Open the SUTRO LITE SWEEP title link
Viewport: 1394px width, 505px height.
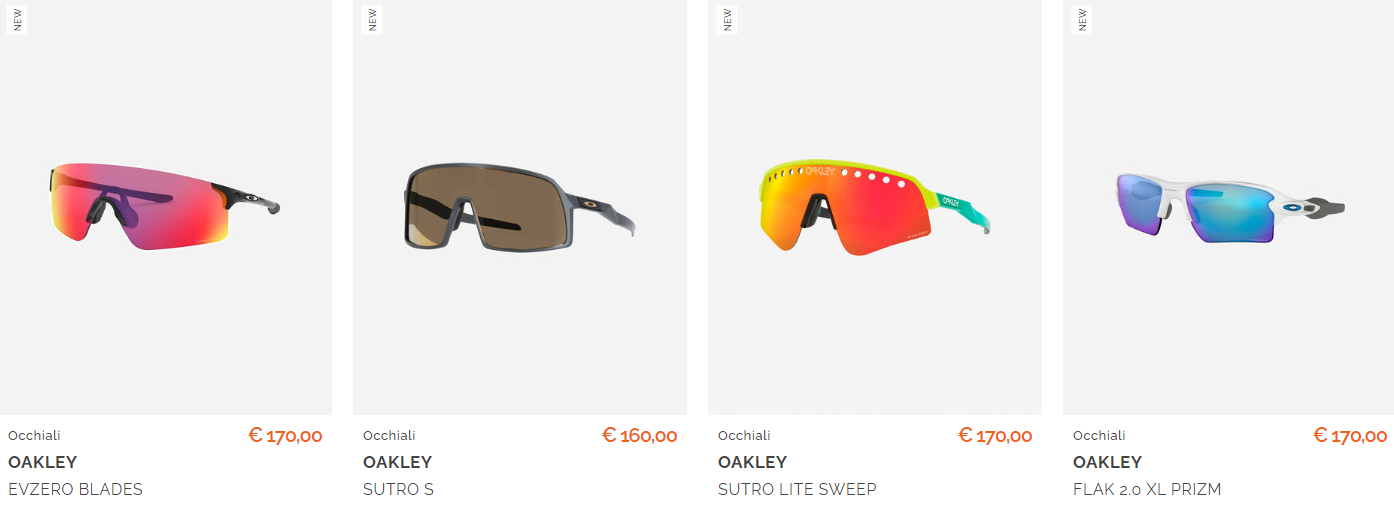(x=797, y=489)
